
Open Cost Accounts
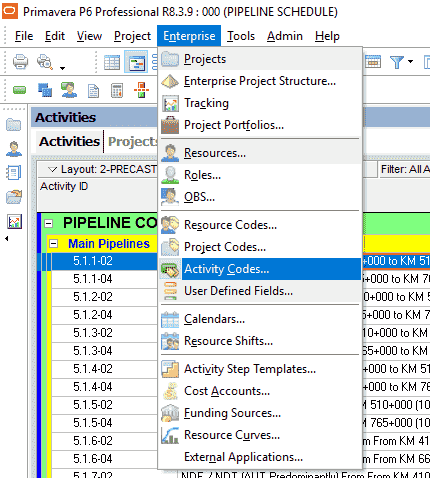[x=260, y=391]
